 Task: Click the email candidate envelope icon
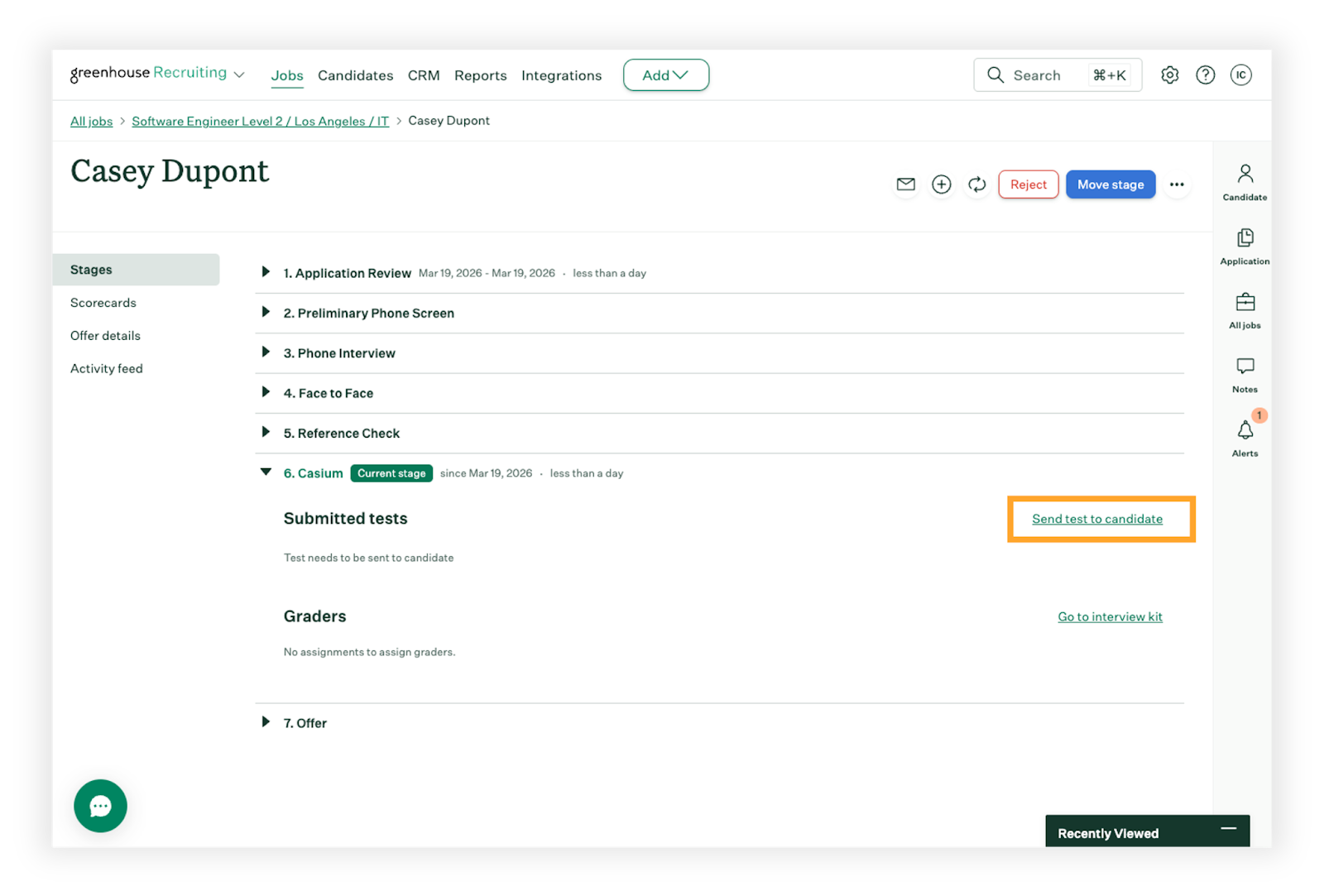click(x=906, y=184)
